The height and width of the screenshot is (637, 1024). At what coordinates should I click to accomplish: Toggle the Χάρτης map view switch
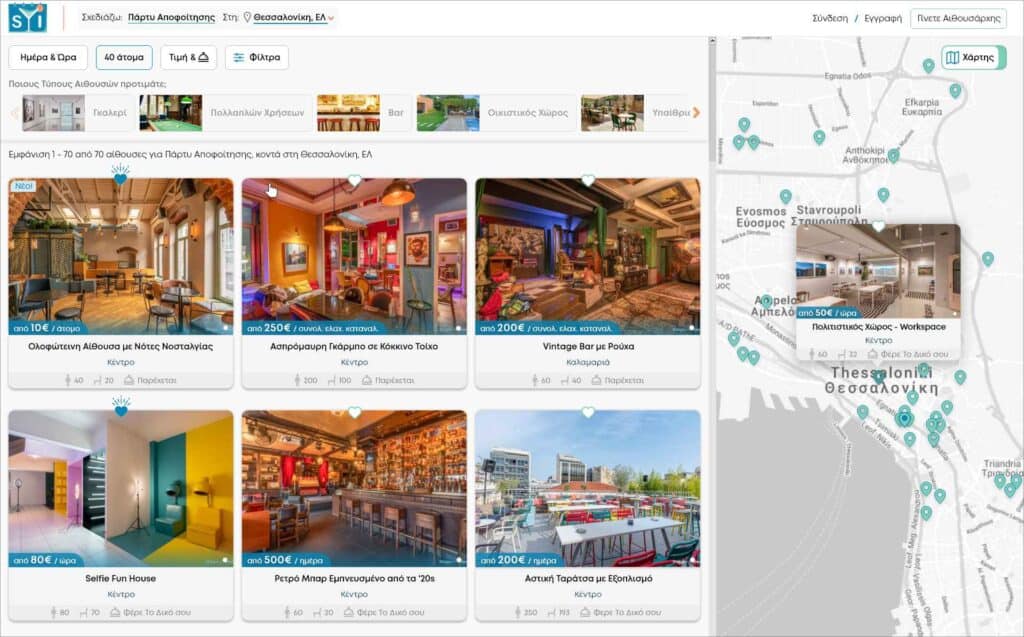click(973, 57)
